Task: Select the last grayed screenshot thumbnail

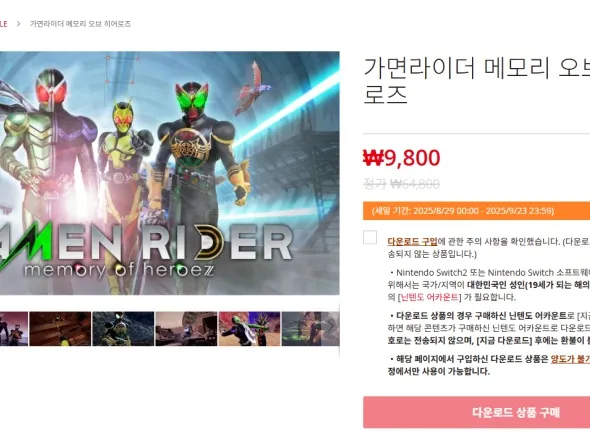Action: point(310,328)
